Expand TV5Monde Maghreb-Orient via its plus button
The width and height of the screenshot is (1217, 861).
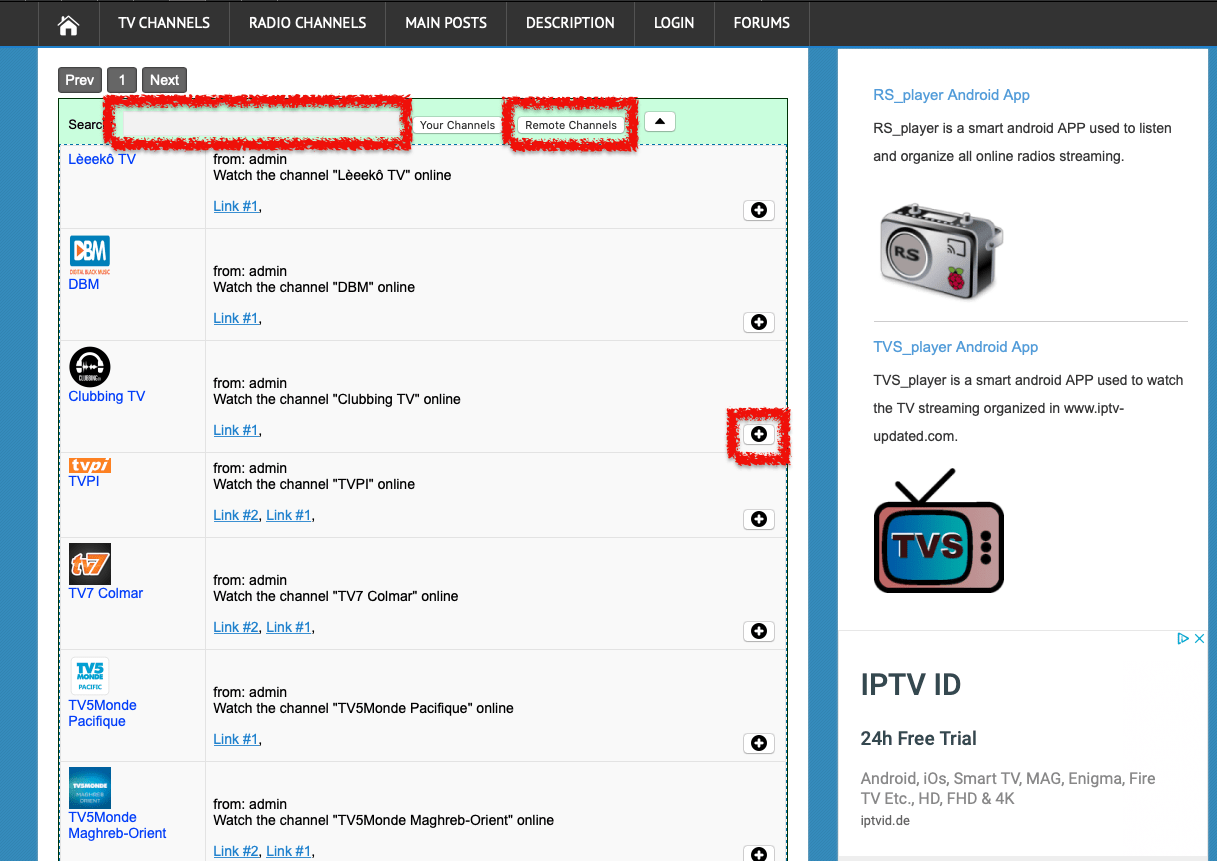point(758,853)
